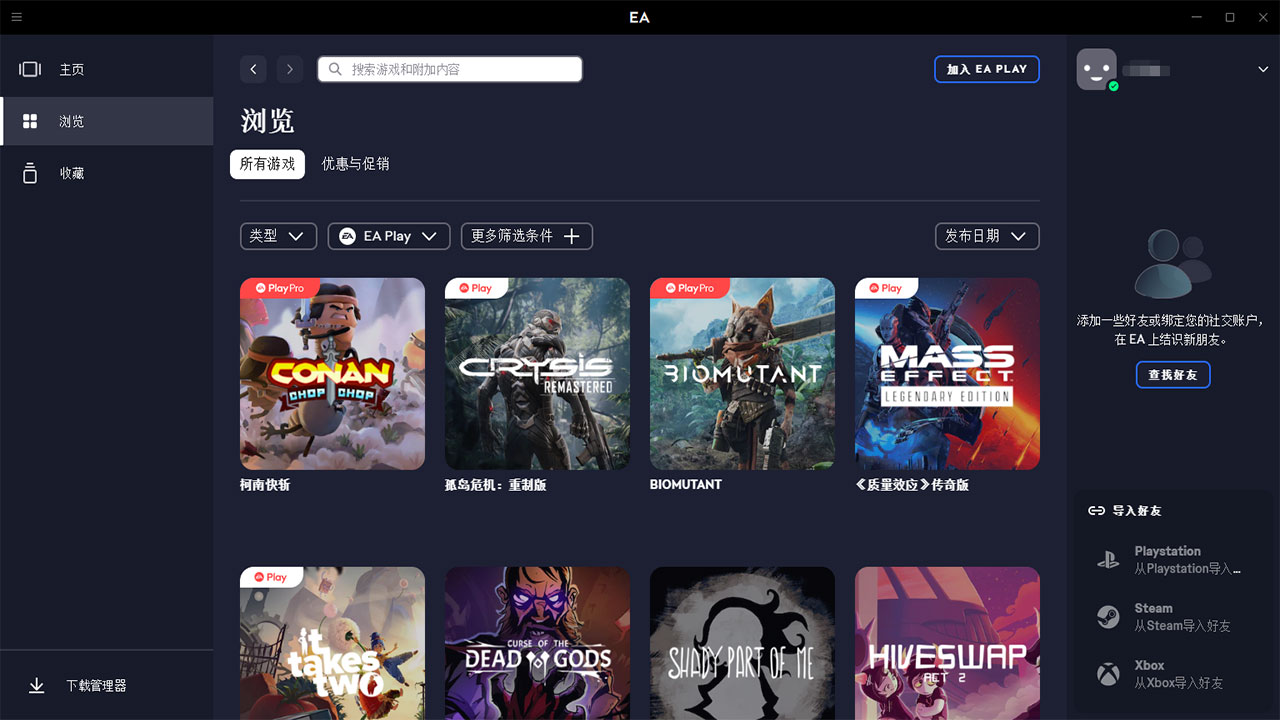Open the Hiveswap Act 2 cover
The image size is (1280, 720).
[947, 643]
